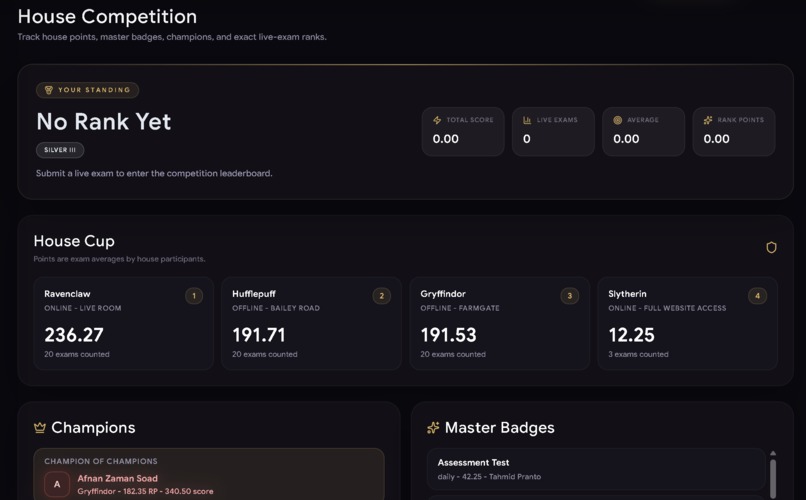Click the shield icon in House Cup

[x=771, y=247]
